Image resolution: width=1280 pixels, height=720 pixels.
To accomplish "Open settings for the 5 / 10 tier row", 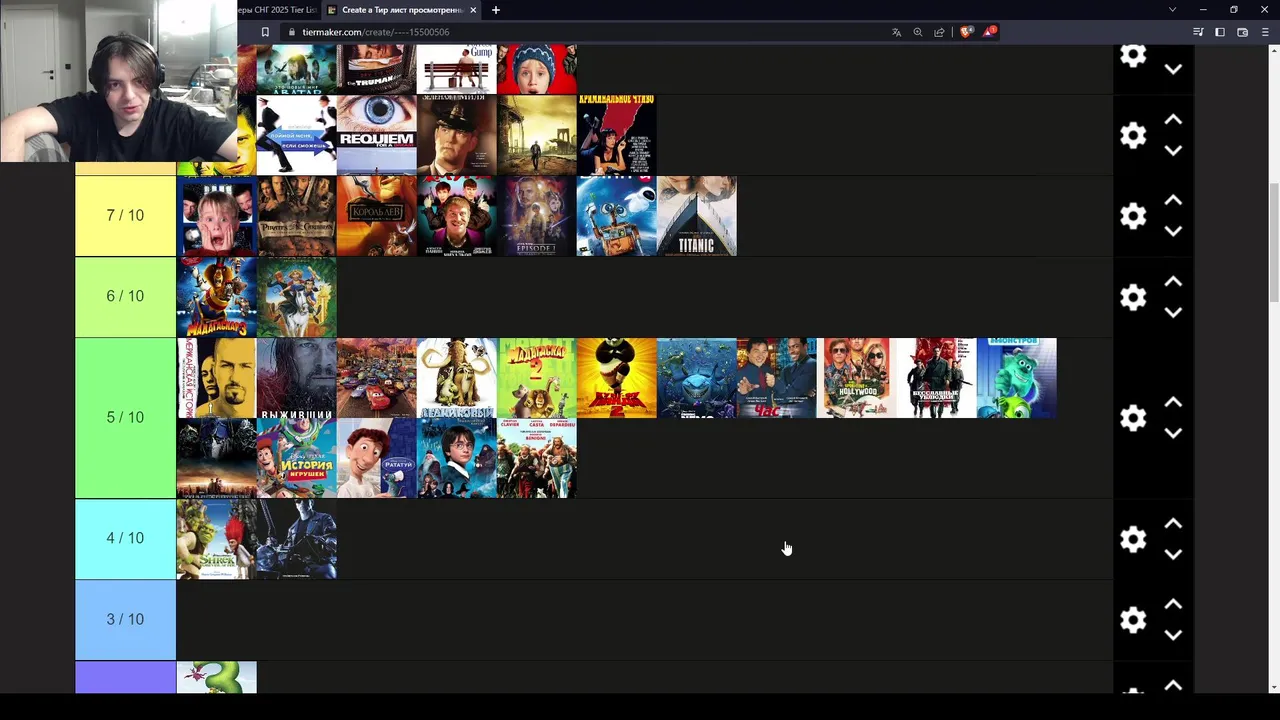I will click(1133, 418).
